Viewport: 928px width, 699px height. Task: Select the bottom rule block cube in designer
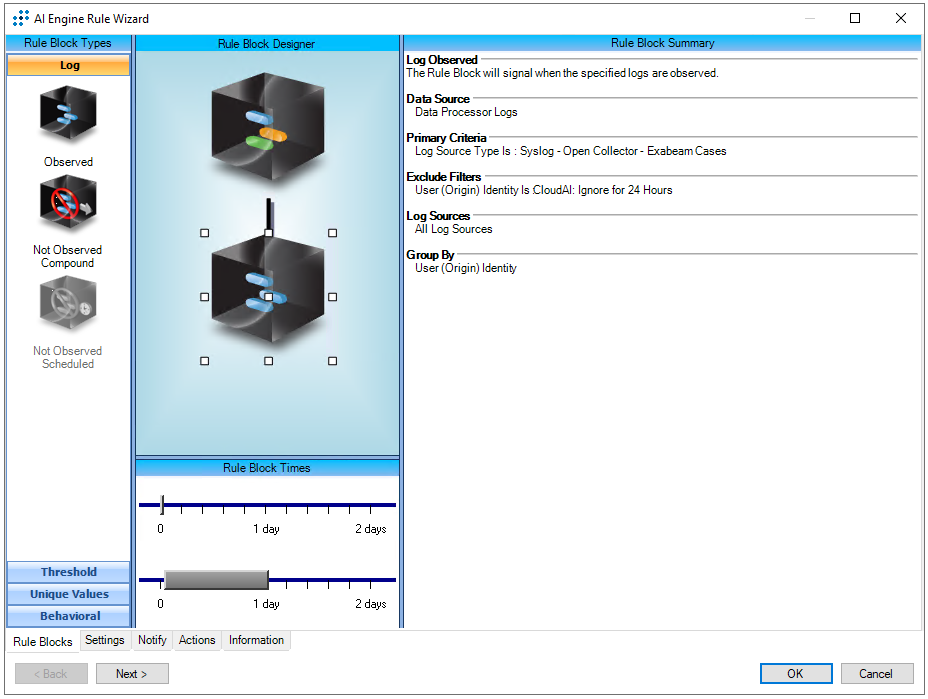tap(267, 296)
